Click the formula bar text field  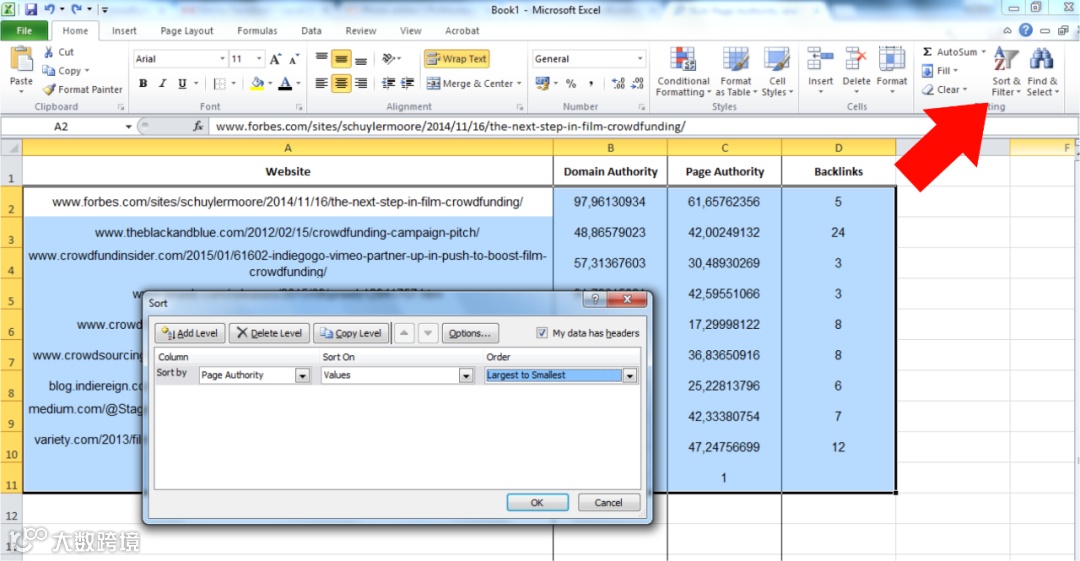(641, 126)
